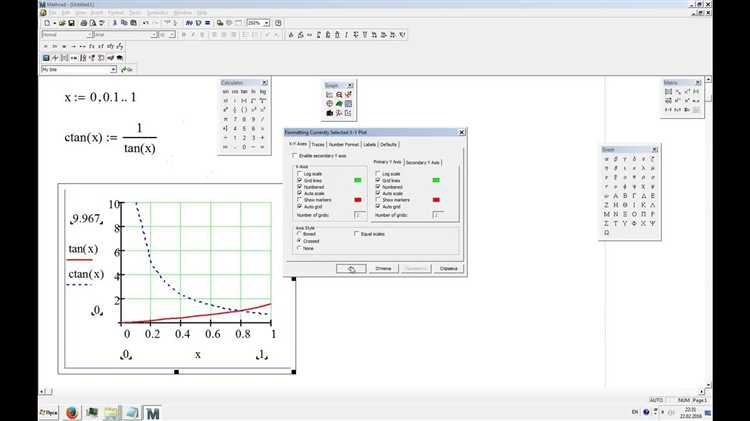The height and width of the screenshot is (421, 750).
Task: Click the Copy icon in the toolbar
Action: coord(124,23)
